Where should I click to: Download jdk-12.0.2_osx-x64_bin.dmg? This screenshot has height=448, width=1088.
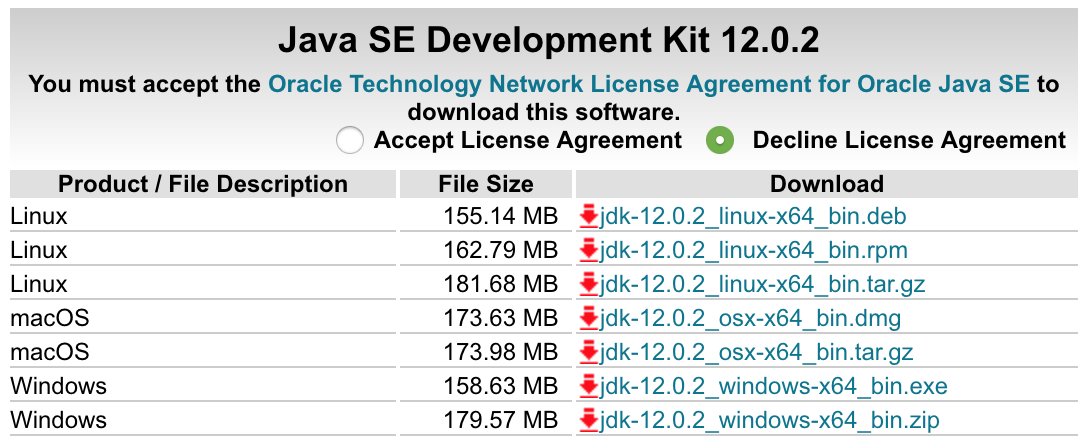click(x=750, y=319)
